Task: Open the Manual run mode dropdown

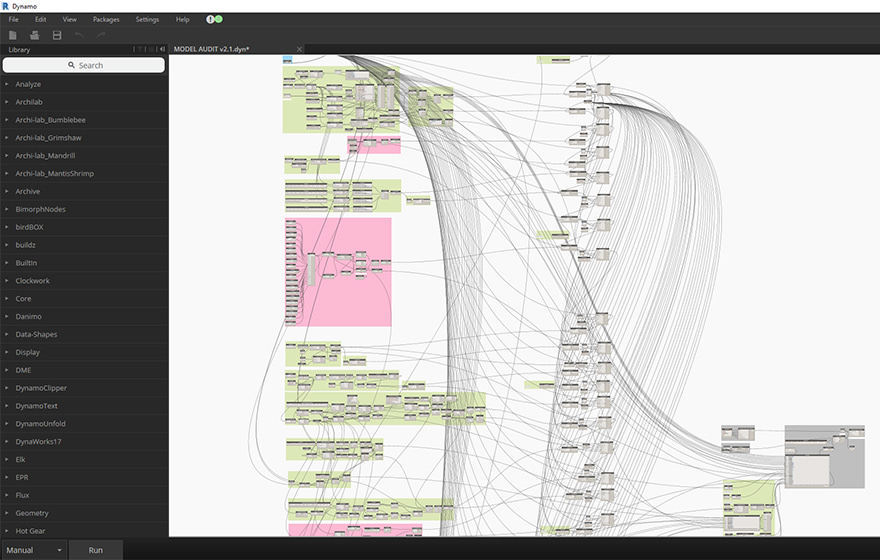Action: click(x=34, y=550)
